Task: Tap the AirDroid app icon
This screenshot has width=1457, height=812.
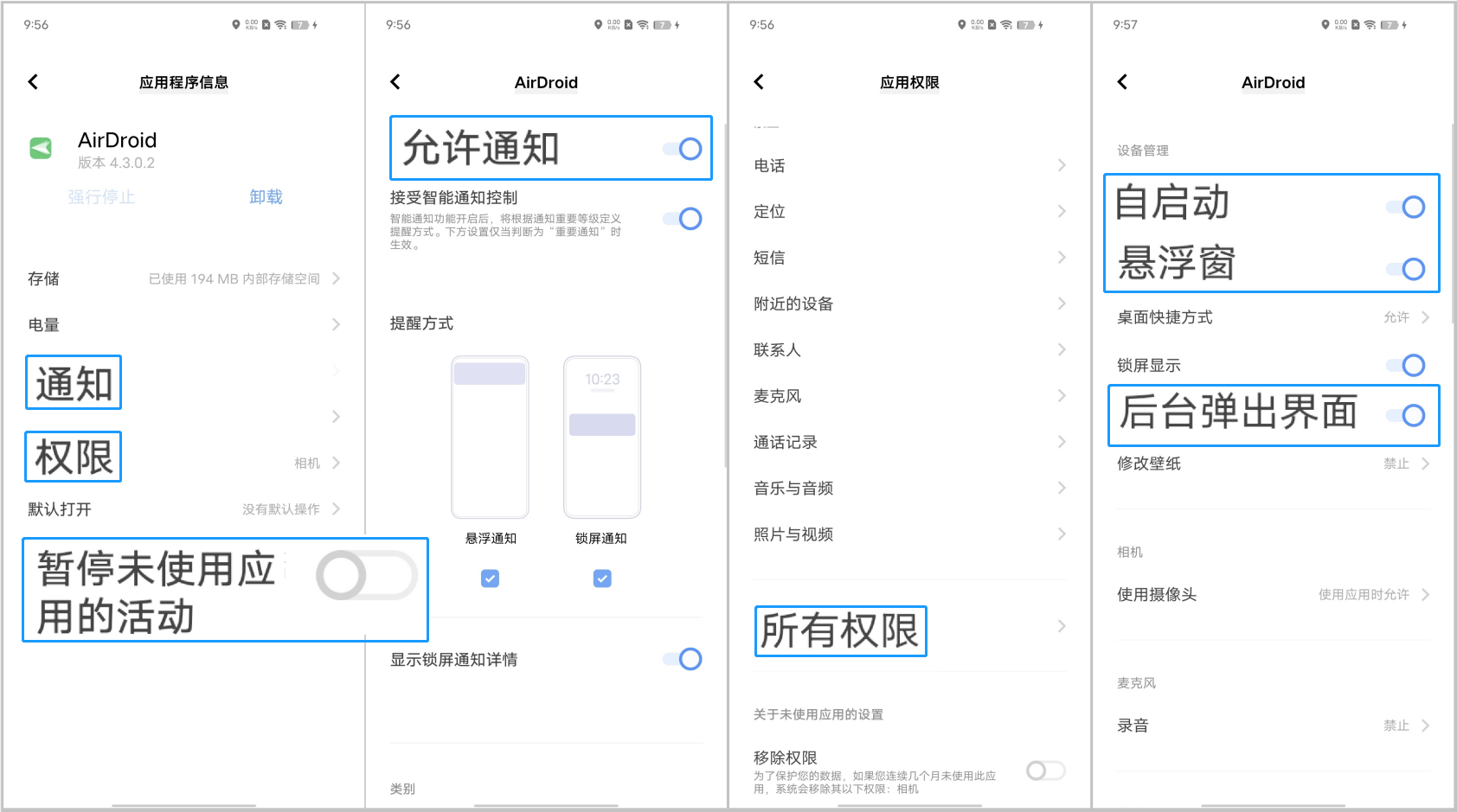Action: tap(41, 148)
